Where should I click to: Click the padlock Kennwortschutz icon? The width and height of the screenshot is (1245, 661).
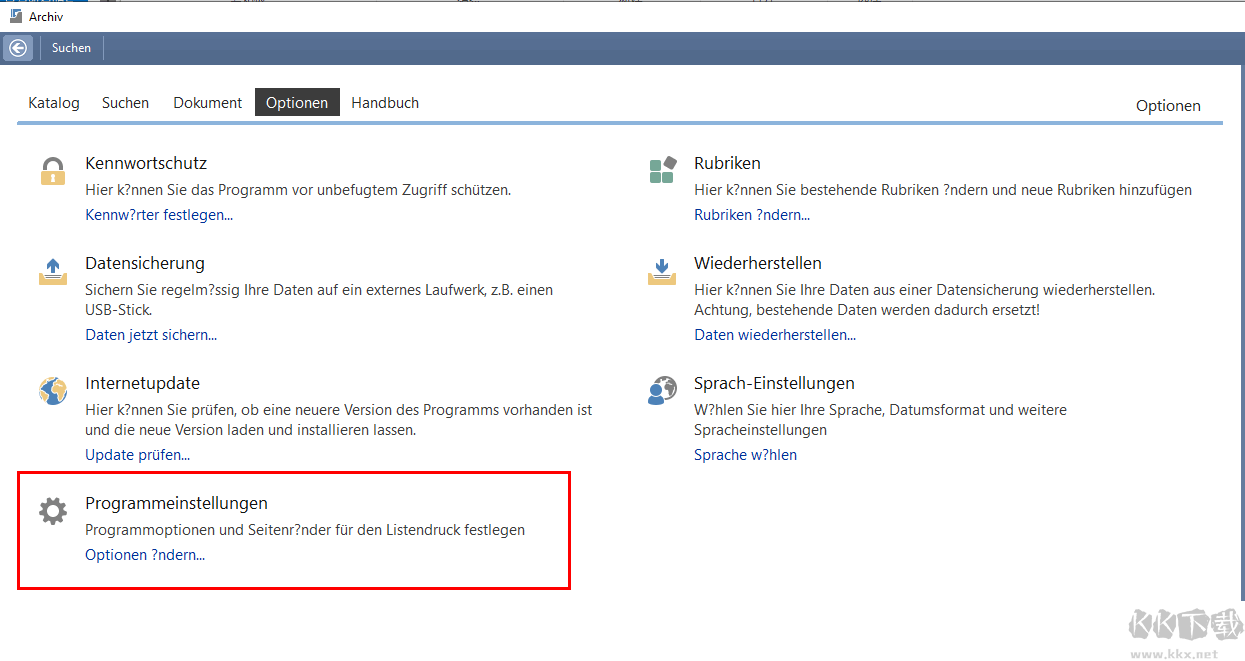click(52, 171)
